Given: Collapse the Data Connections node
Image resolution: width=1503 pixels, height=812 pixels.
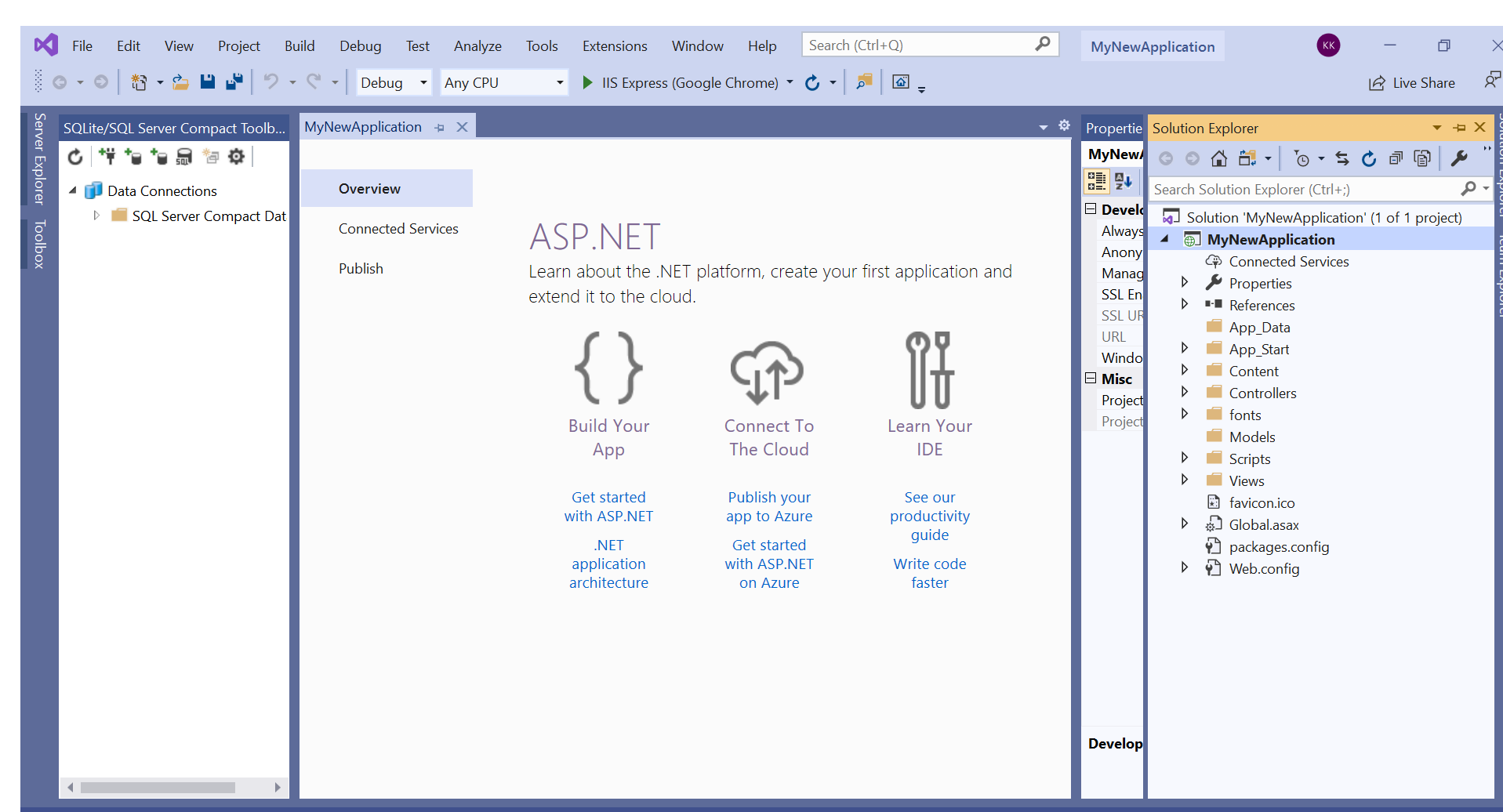Looking at the screenshot, I should 73,190.
